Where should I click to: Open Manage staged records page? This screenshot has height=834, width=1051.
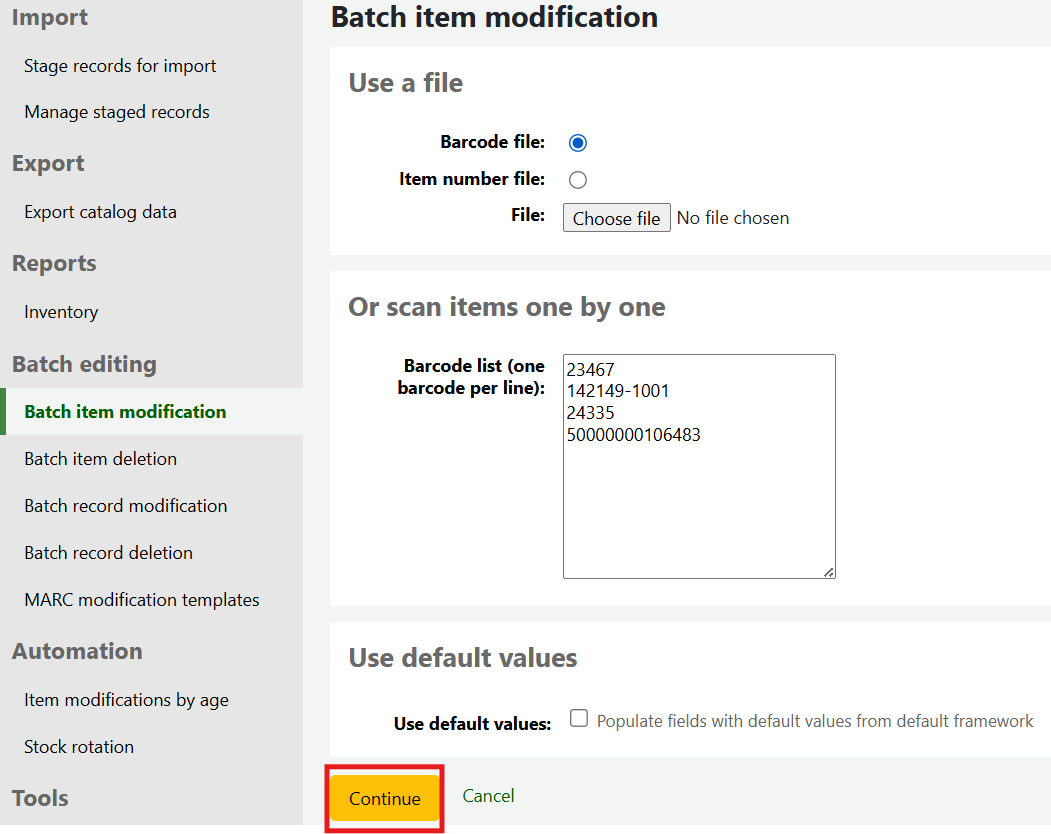coord(117,112)
